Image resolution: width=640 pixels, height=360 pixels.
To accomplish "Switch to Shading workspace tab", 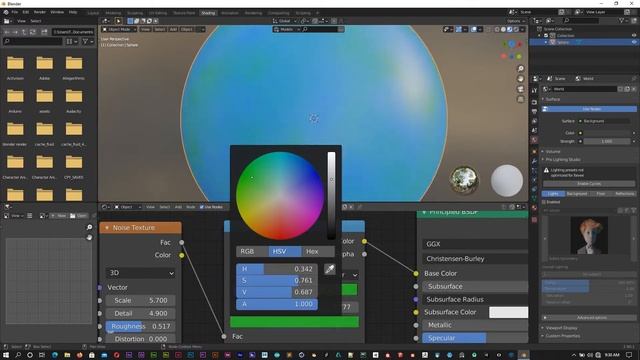I will point(208,13).
